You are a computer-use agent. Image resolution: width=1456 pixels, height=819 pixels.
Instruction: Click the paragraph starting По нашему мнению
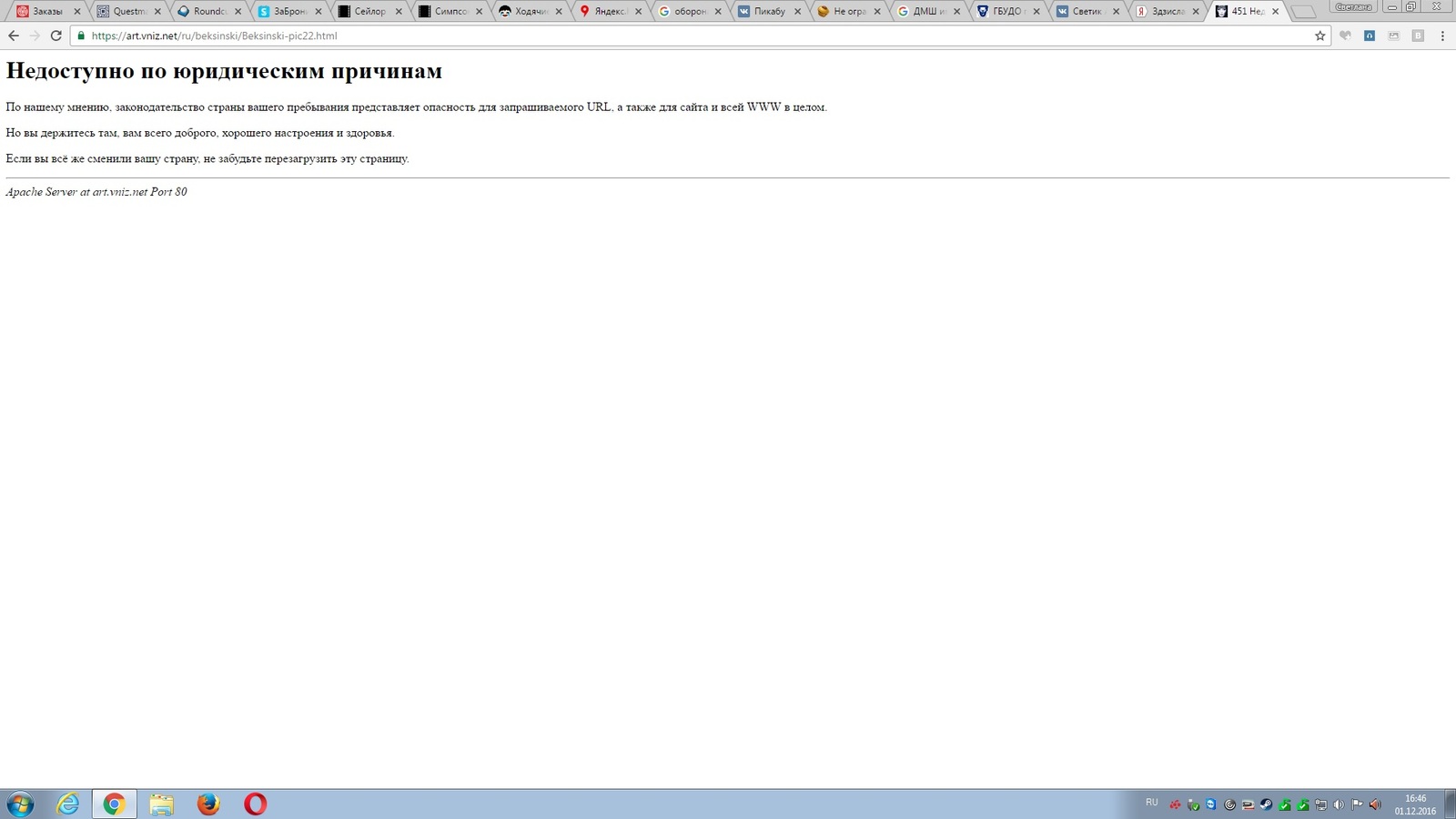click(x=416, y=106)
